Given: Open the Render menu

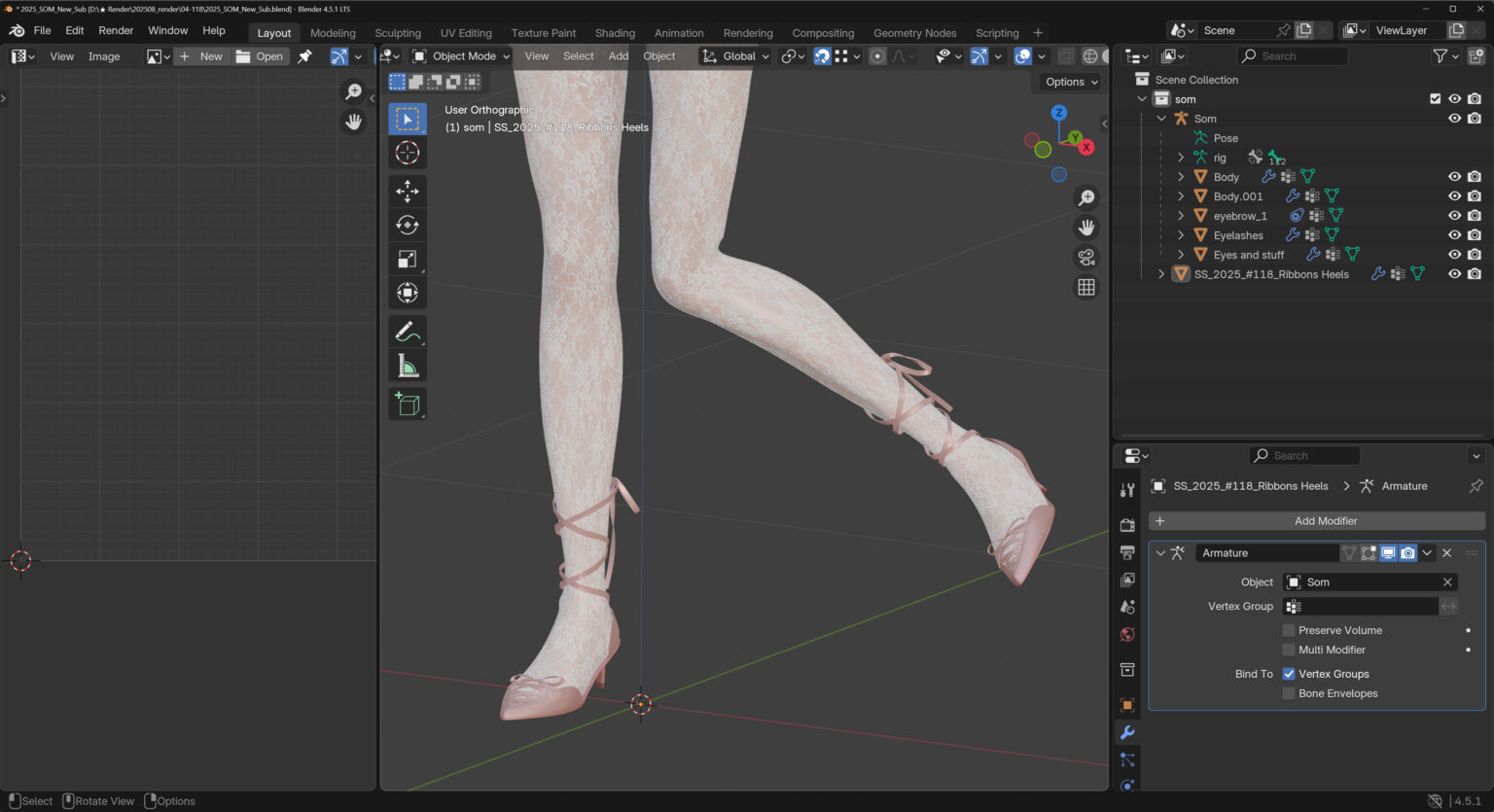Looking at the screenshot, I should [x=116, y=31].
